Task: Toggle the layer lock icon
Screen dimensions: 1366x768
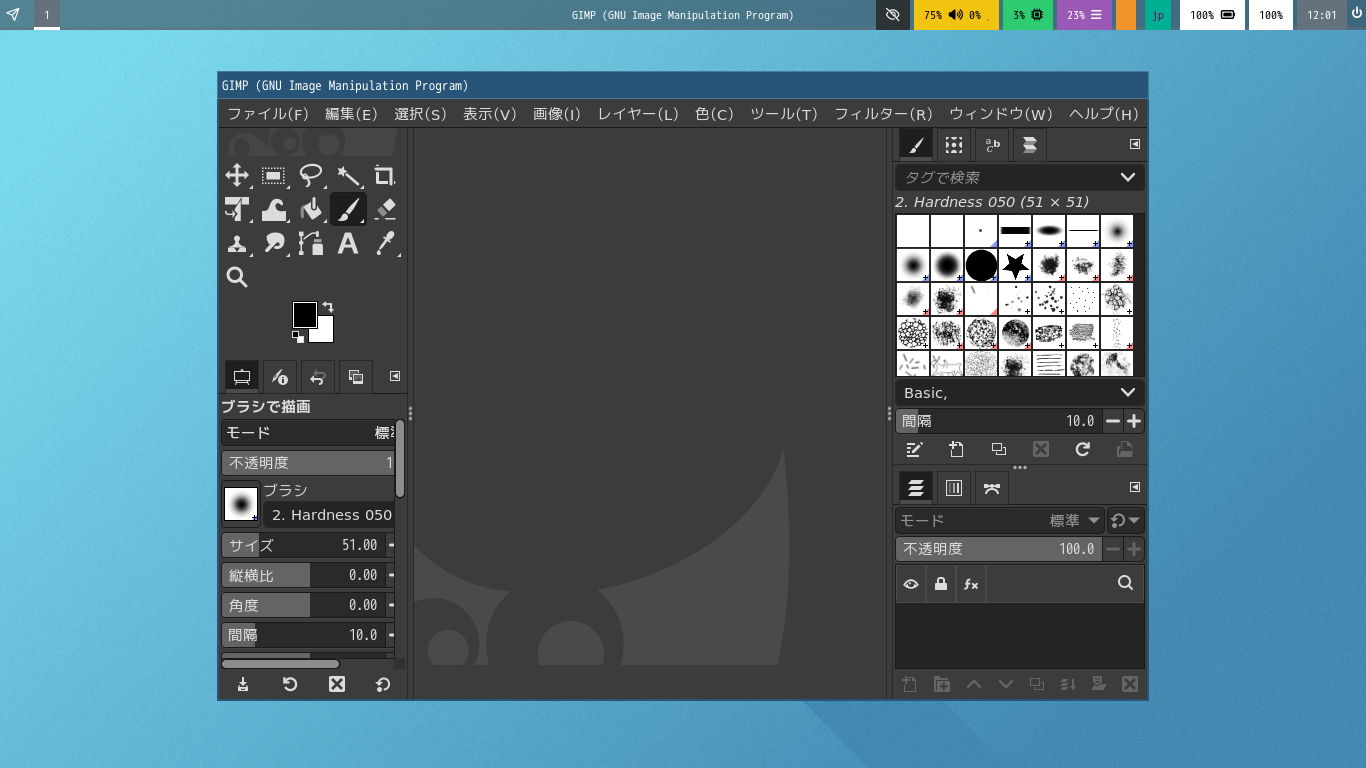Action: 940,584
